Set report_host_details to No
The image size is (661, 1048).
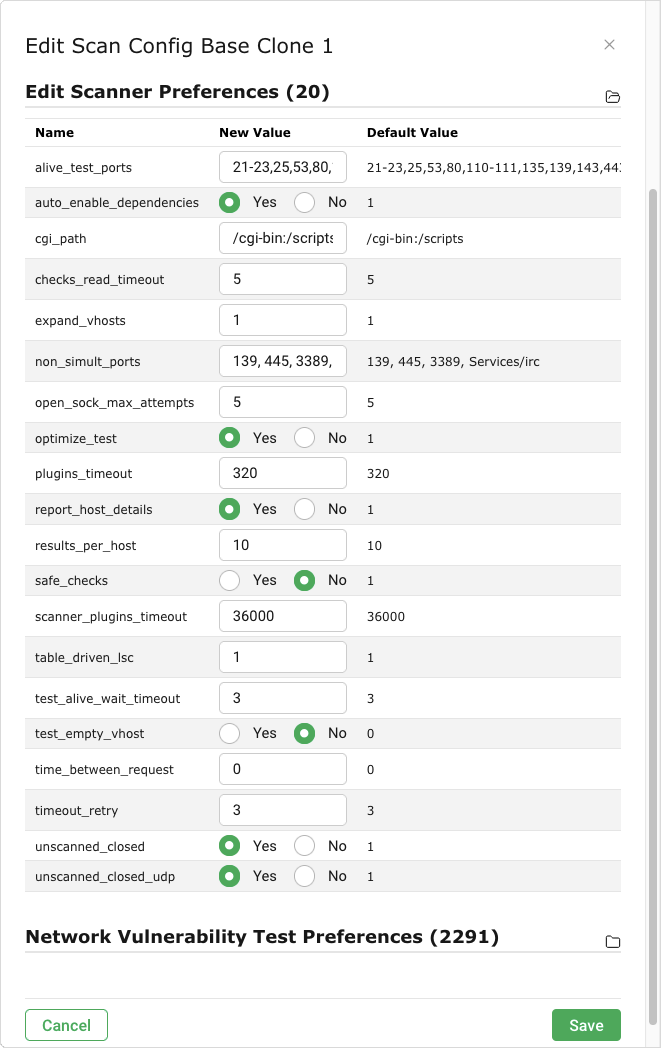(305, 509)
